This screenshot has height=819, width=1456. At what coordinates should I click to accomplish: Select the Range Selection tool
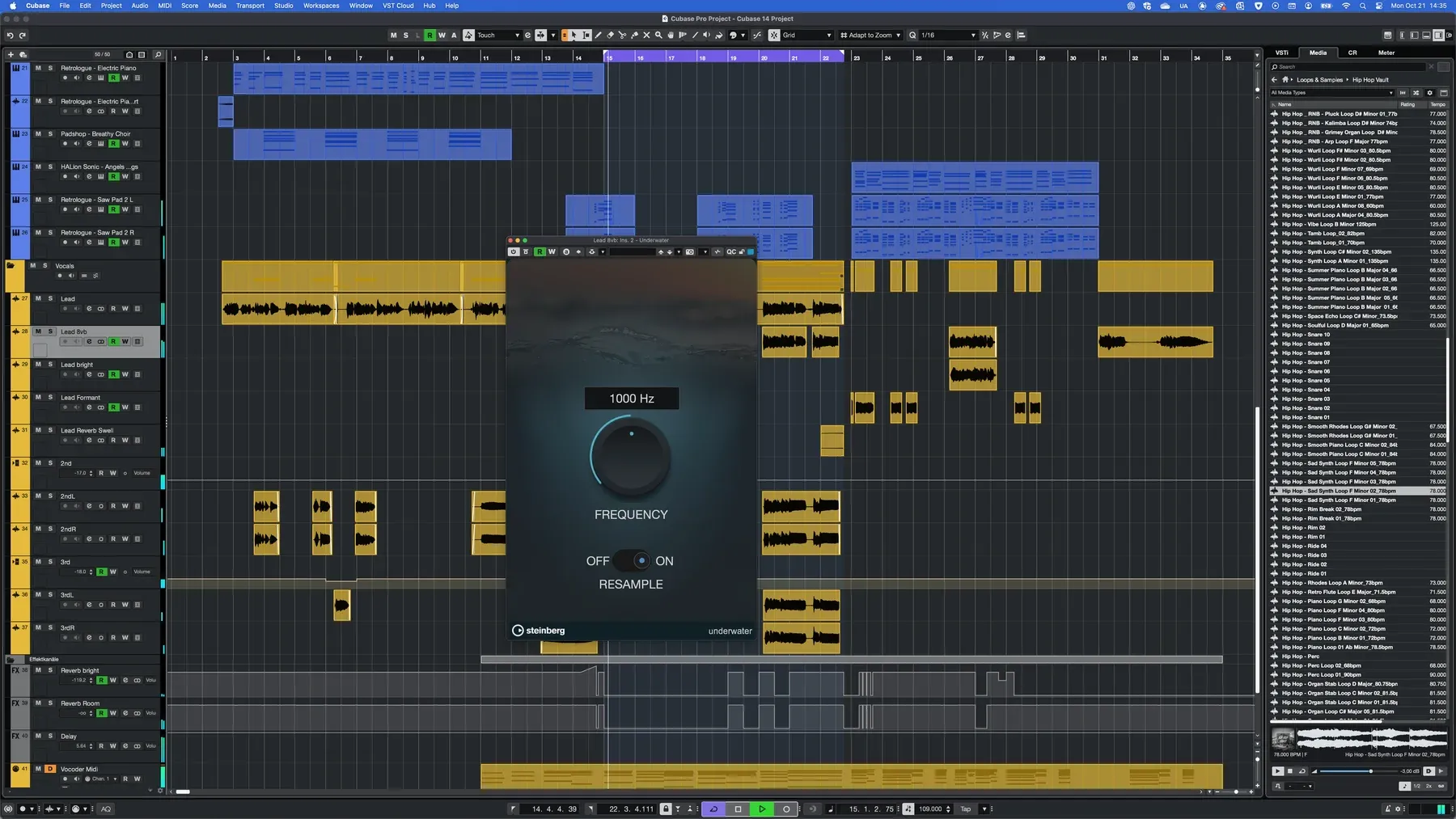pos(586,35)
